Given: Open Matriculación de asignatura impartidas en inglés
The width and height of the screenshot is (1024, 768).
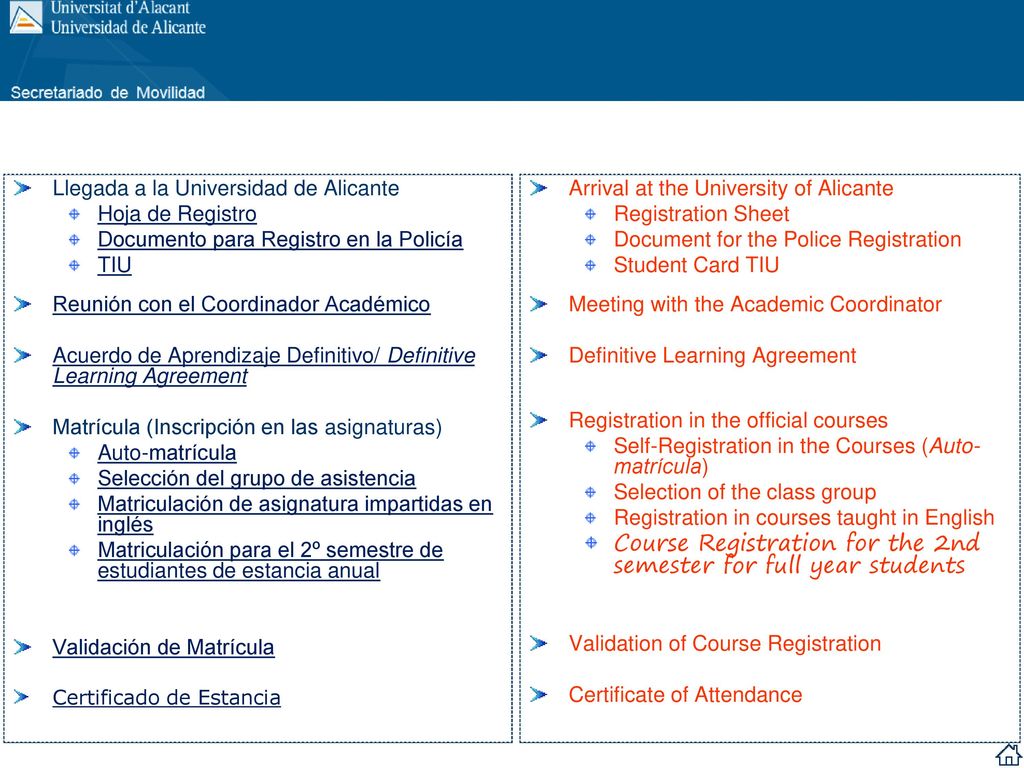Looking at the screenshot, I should pos(295,514).
